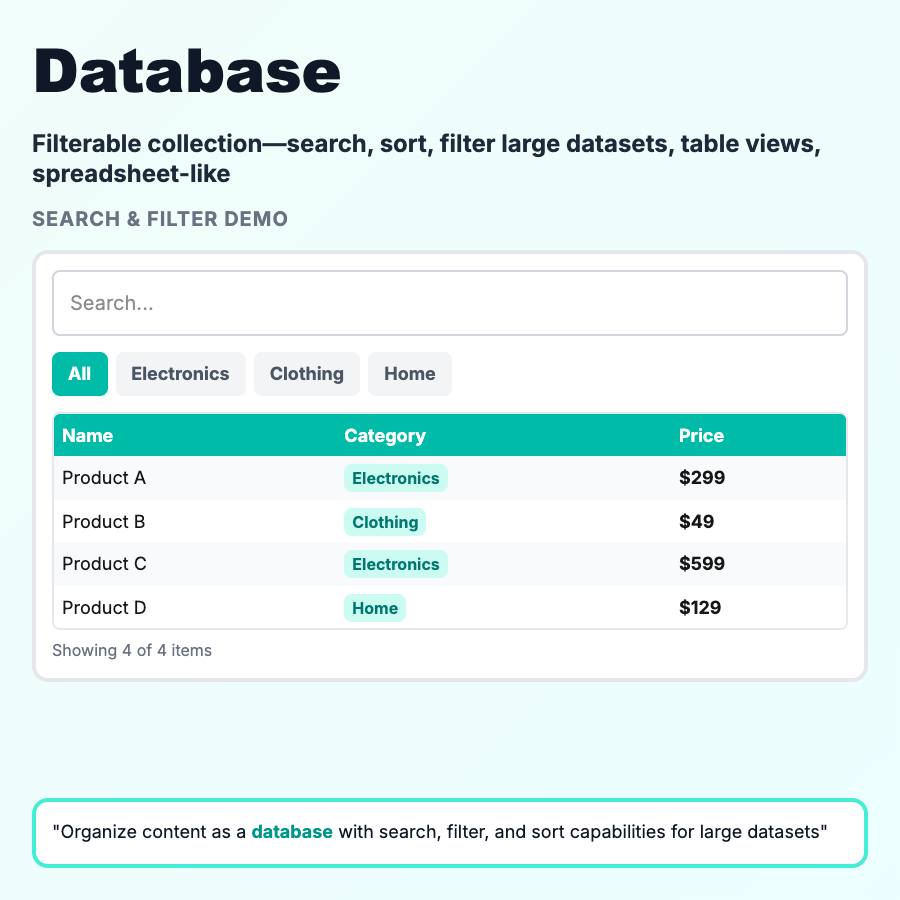Click the $49 price cell
900x900 pixels.
click(x=696, y=522)
